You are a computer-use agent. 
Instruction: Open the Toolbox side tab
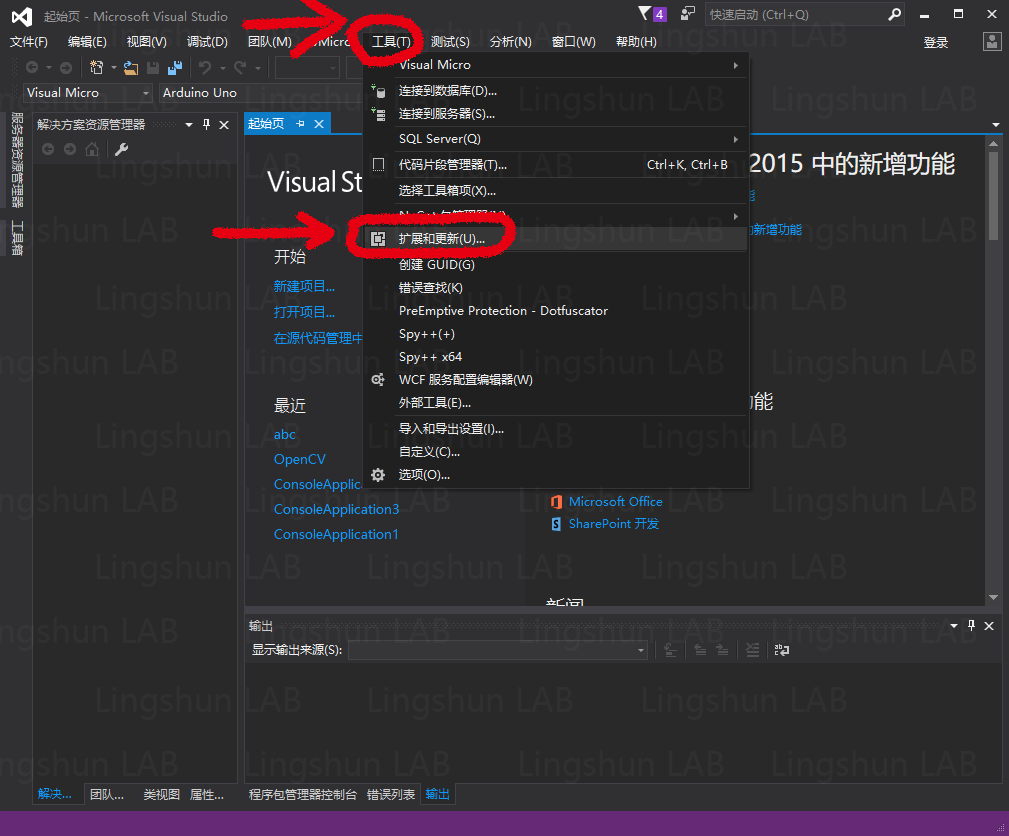17,237
